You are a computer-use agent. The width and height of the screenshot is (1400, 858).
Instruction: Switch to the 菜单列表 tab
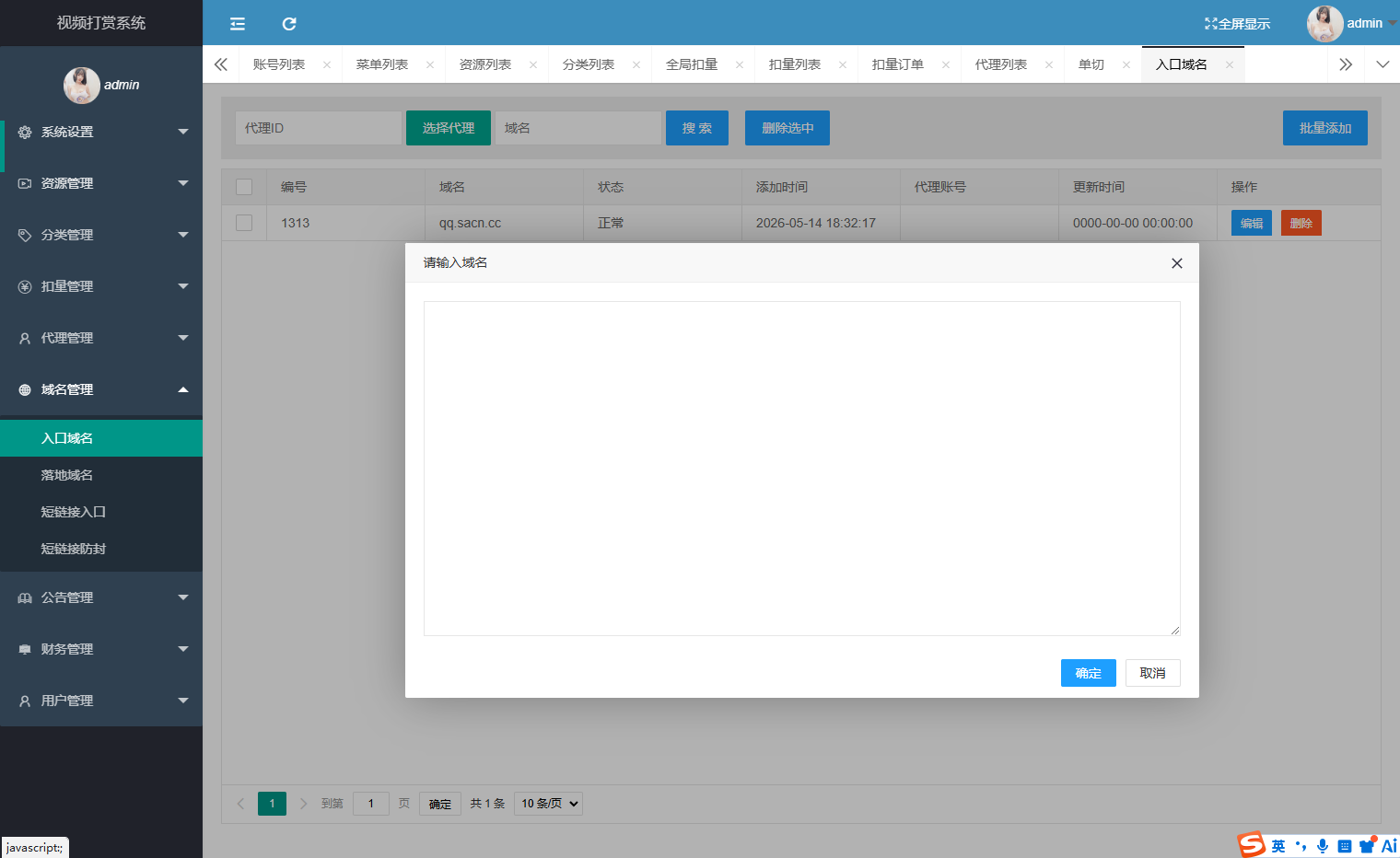[381, 64]
